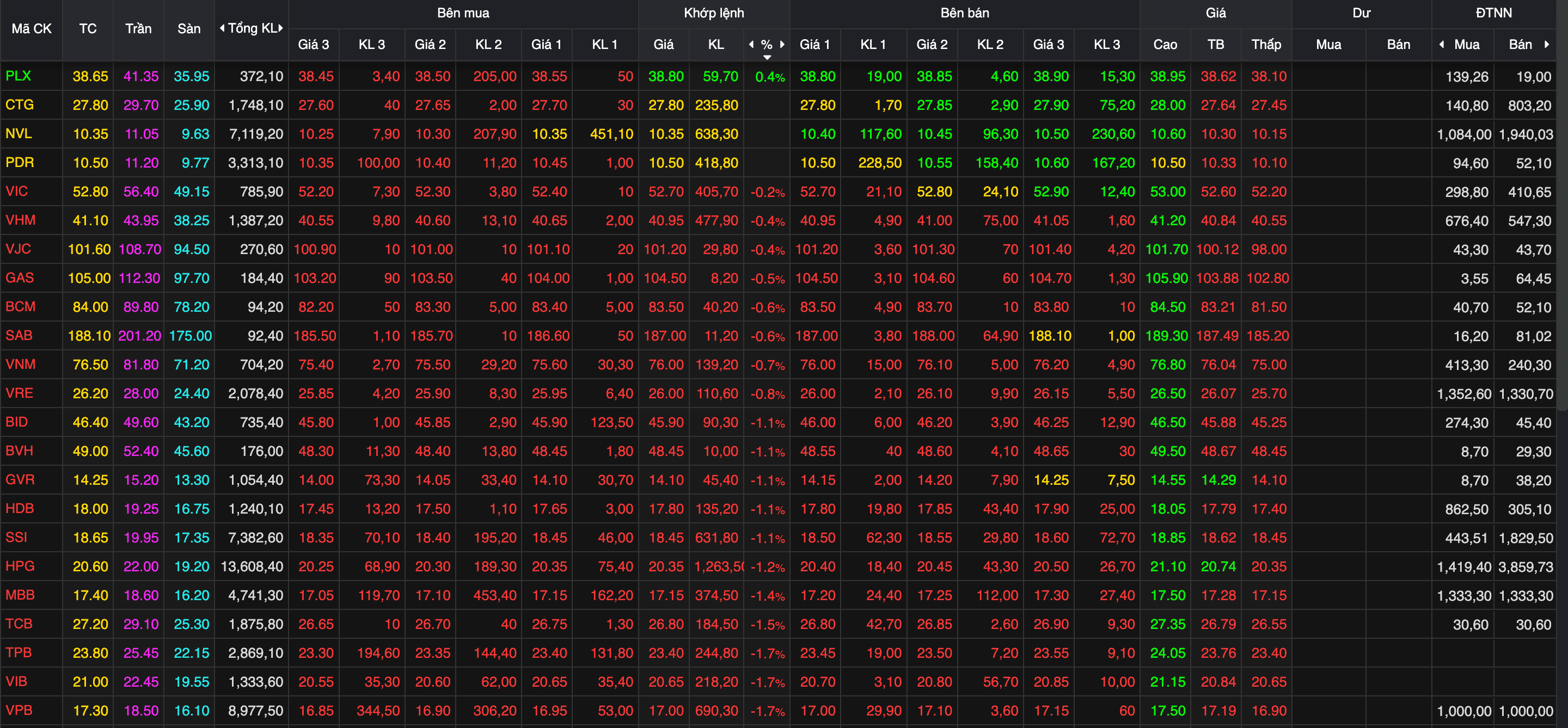
Task: Open MBB stock symbol
Action: [x=20, y=595]
